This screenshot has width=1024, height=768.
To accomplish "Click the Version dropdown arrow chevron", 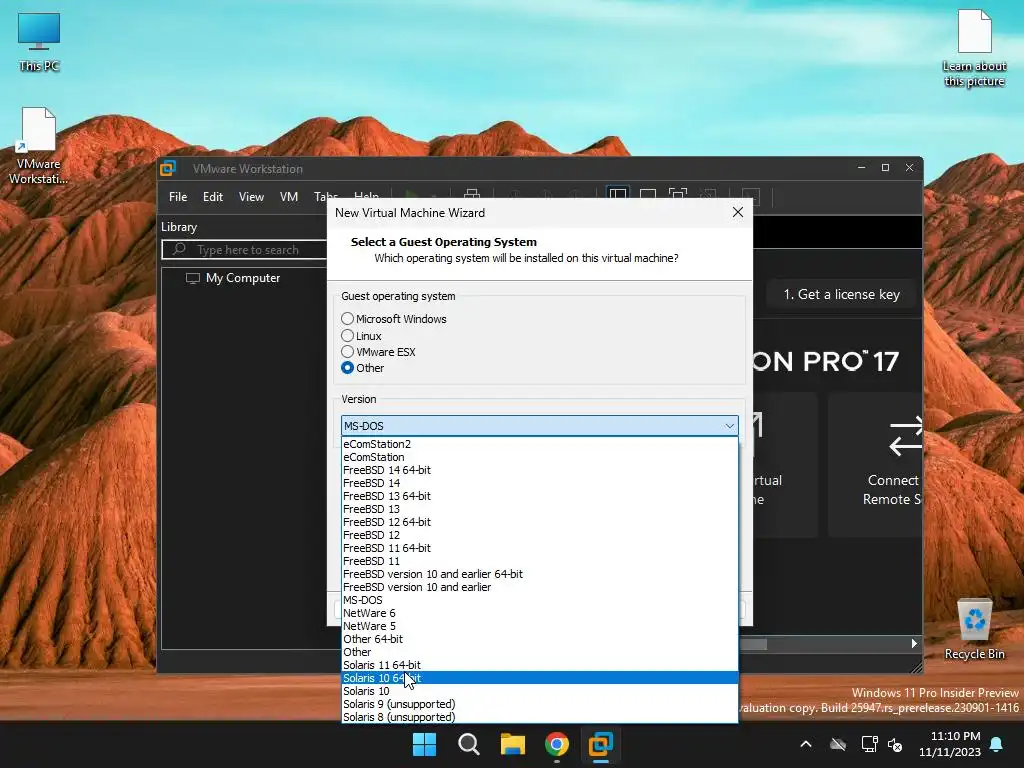I will click(729, 426).
